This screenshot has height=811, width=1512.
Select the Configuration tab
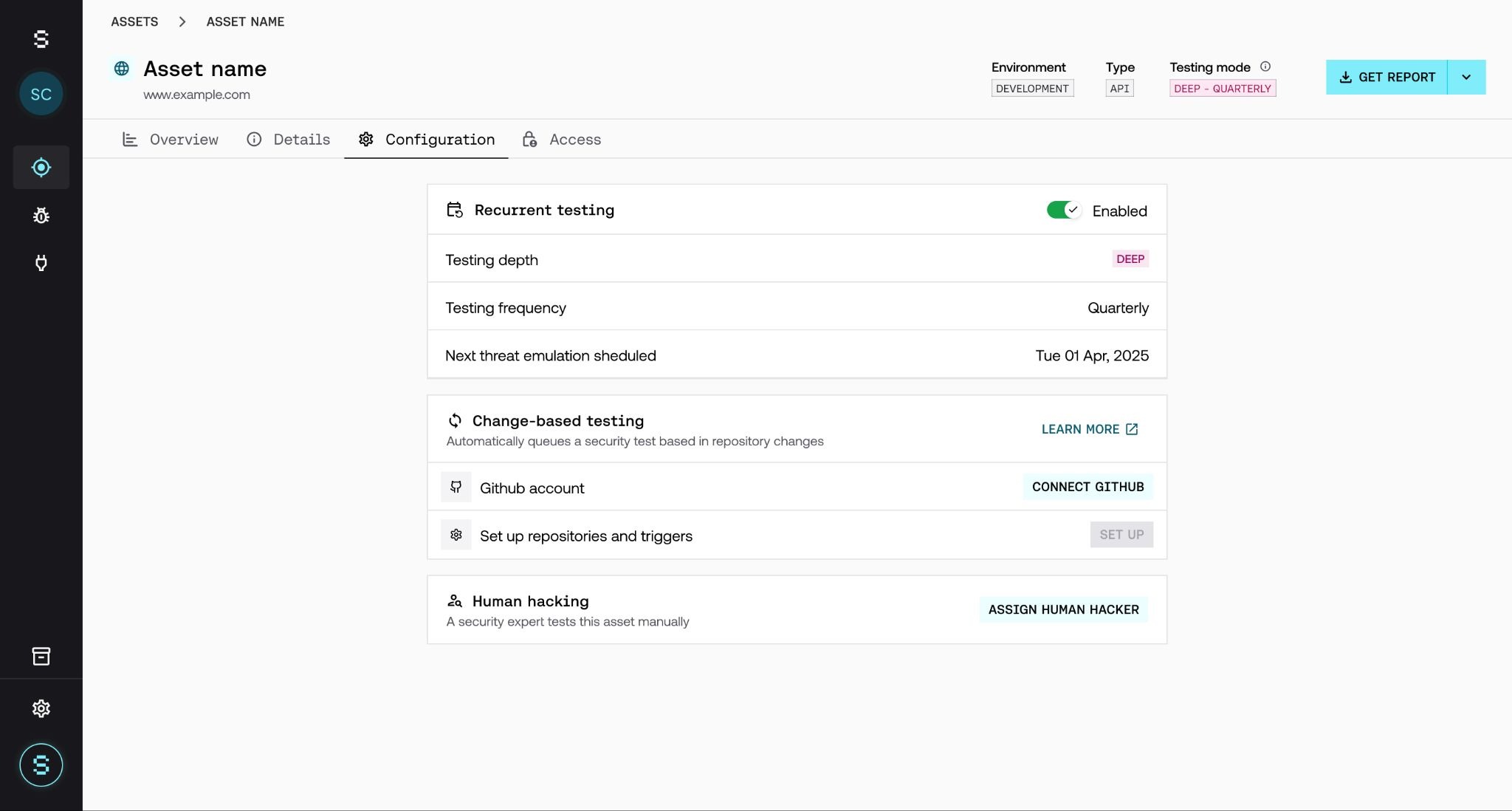click(426, 140)
